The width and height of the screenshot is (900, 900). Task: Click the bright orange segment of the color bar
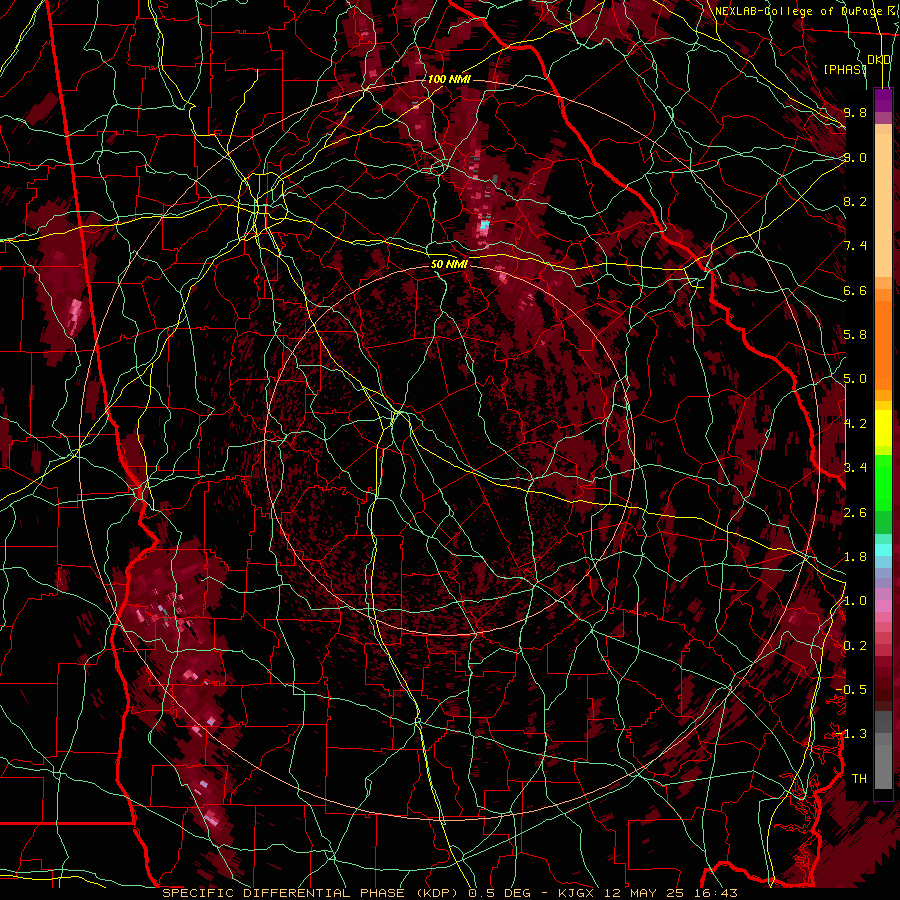[883, 344]
